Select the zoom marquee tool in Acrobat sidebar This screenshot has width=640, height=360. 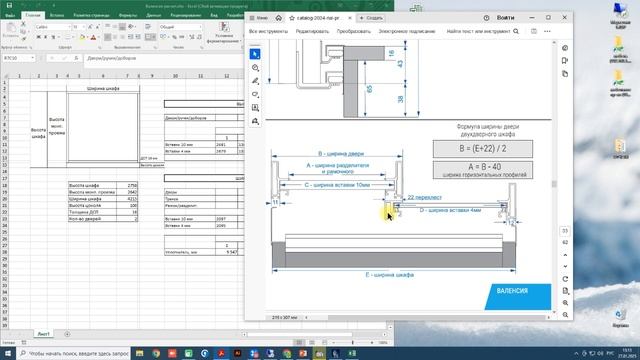255,67
